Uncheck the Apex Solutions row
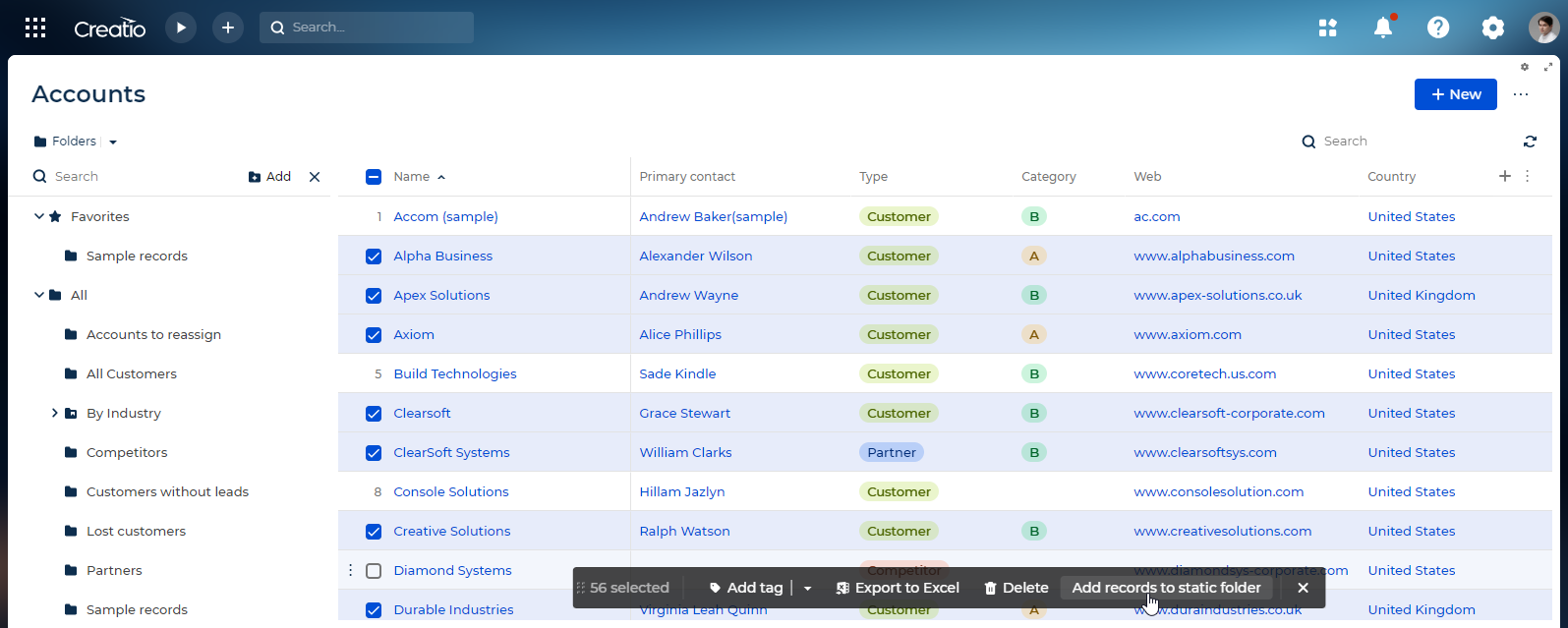 (374, 295)
